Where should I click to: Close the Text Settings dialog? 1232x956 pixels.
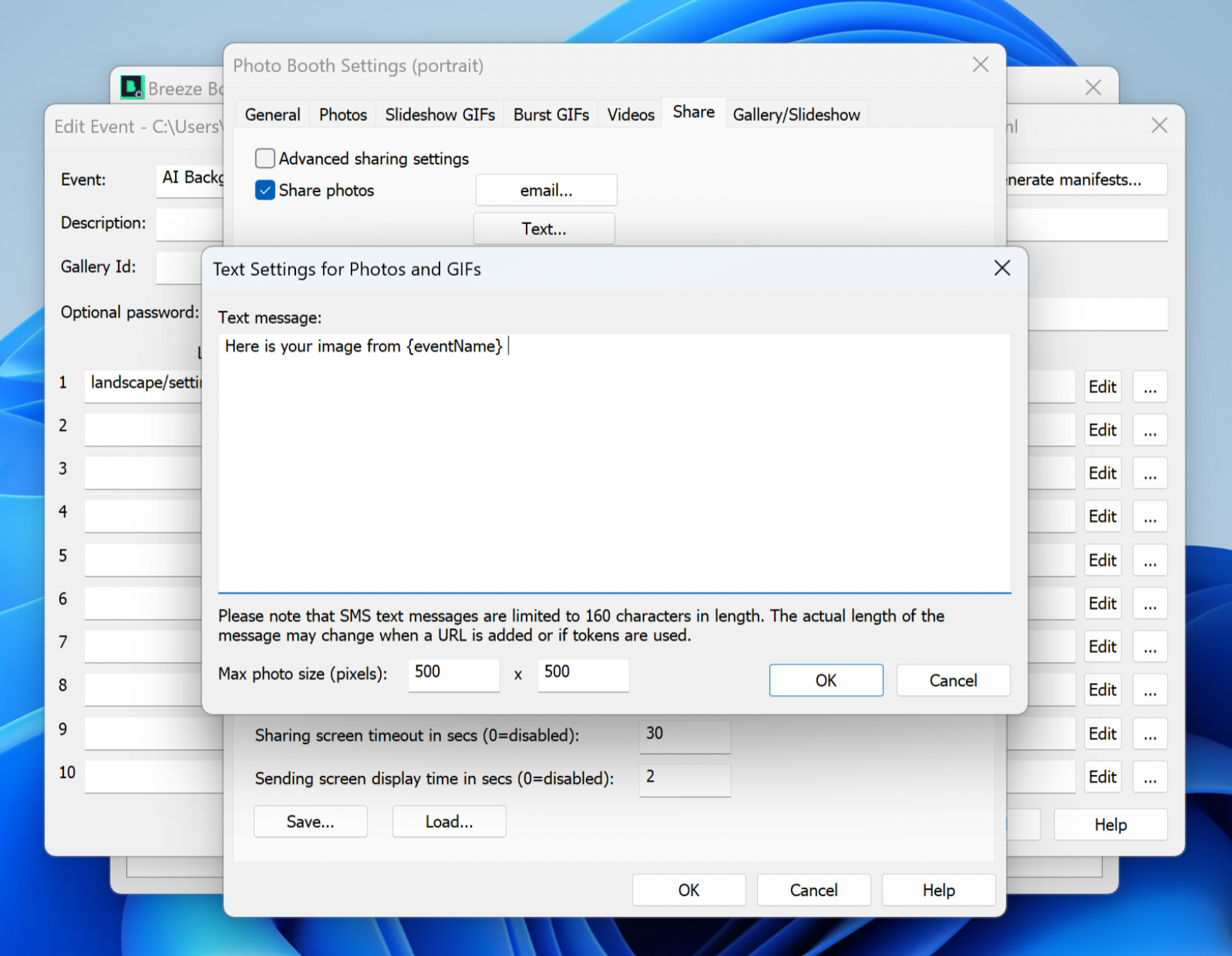(x=1001, y=268)
